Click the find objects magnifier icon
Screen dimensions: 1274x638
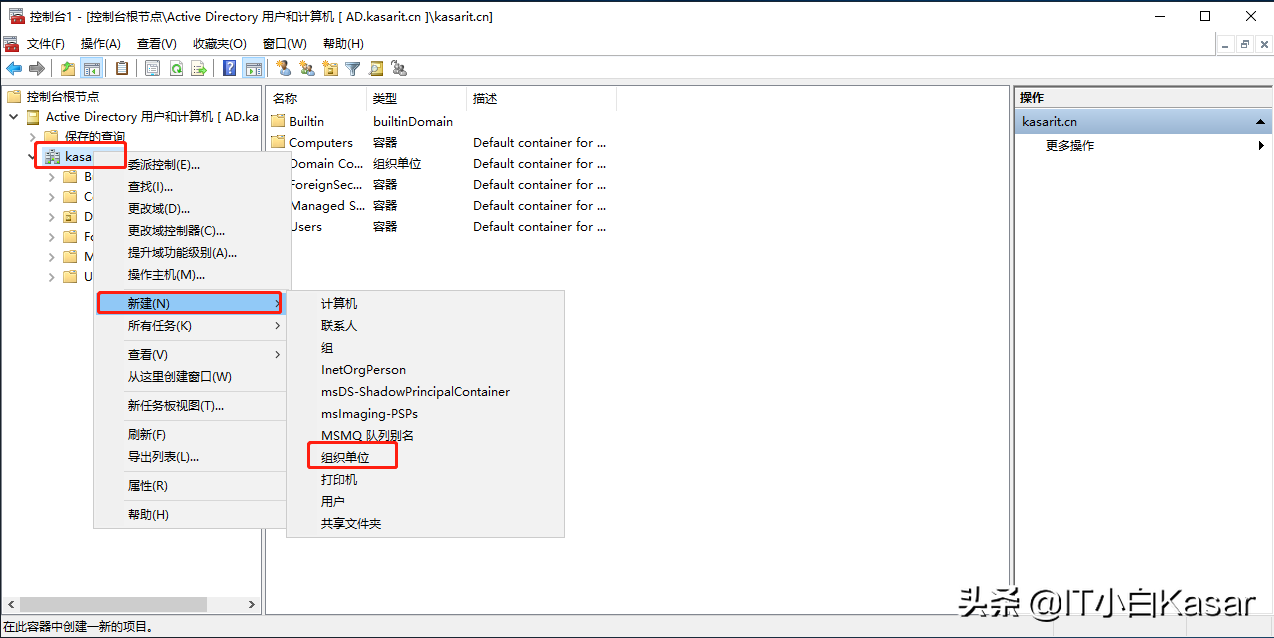[x=376, y=68]
